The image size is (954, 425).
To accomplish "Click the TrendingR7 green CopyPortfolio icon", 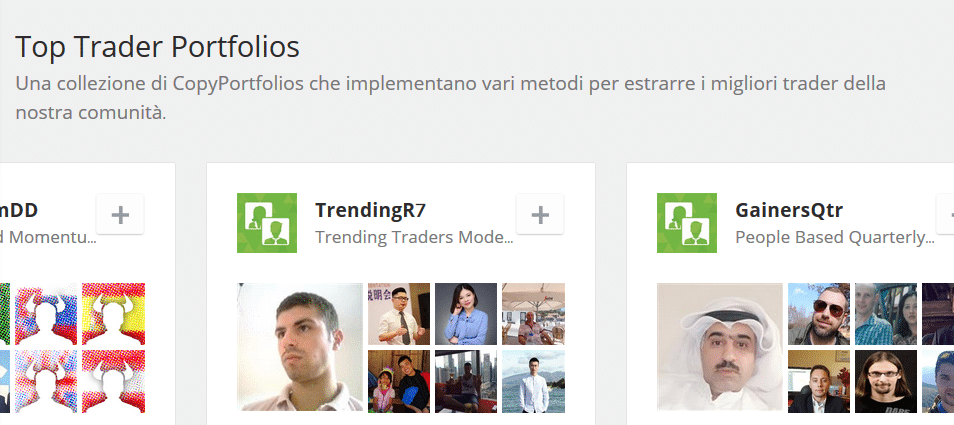I will (267, 223).
